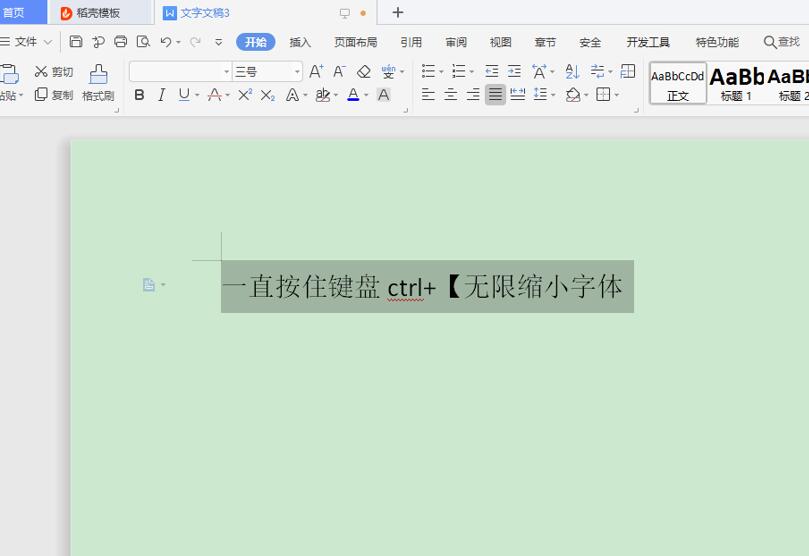Switch to the 审阅 tab

pyautogui.click(x=456, y=42)
